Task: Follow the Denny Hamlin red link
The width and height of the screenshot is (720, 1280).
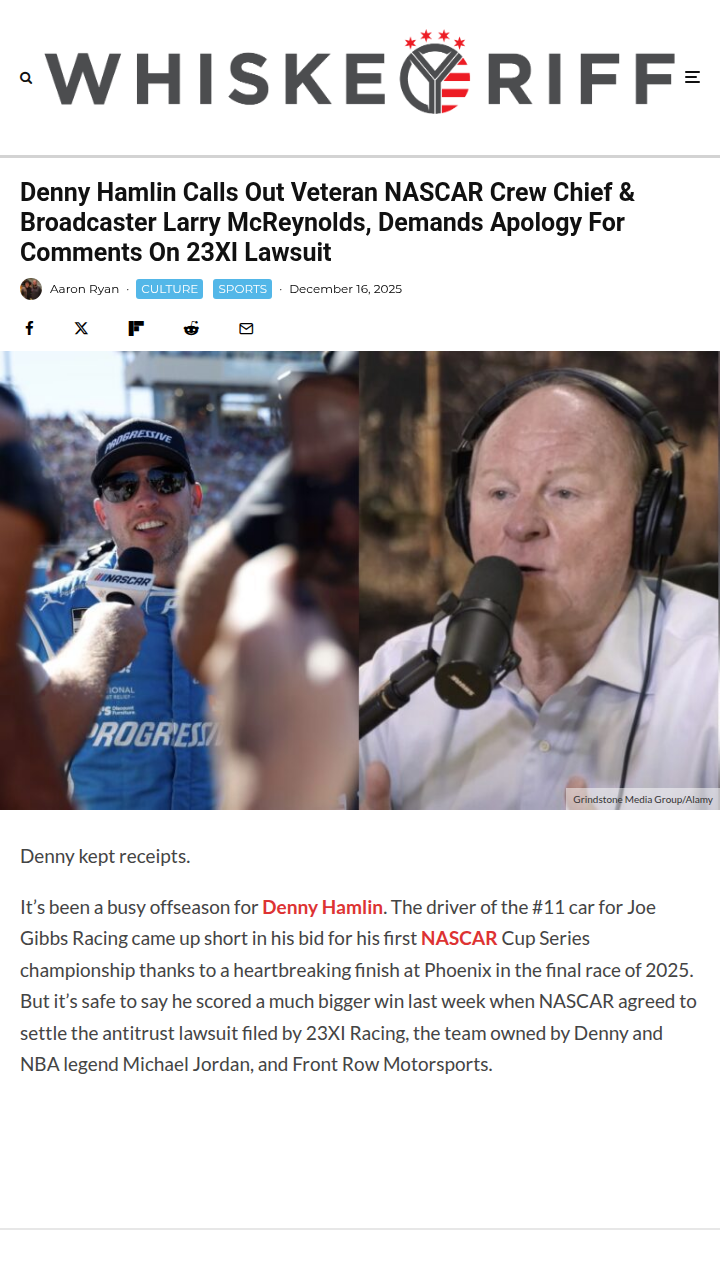Action: point(322,907)
